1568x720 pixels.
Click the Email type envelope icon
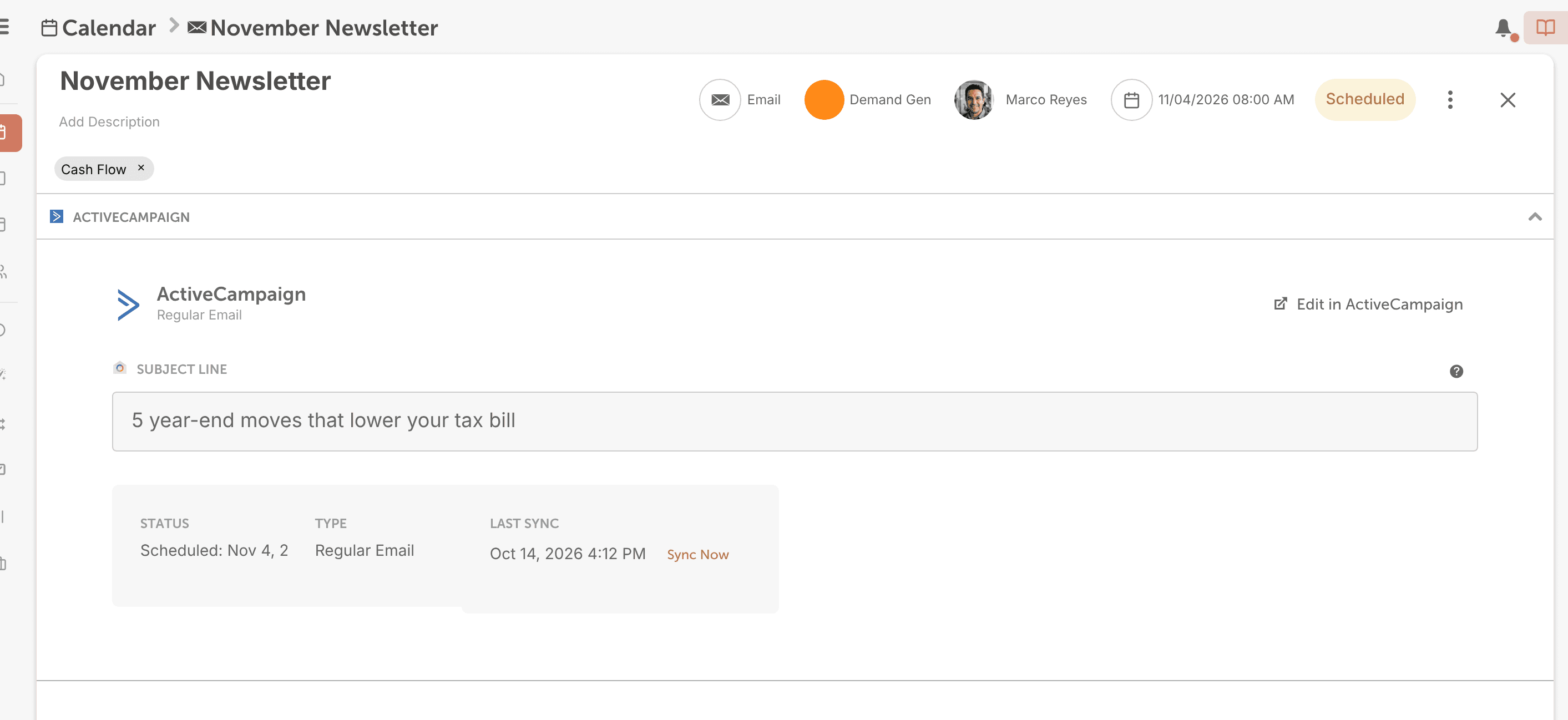click(x=720, y=100)
